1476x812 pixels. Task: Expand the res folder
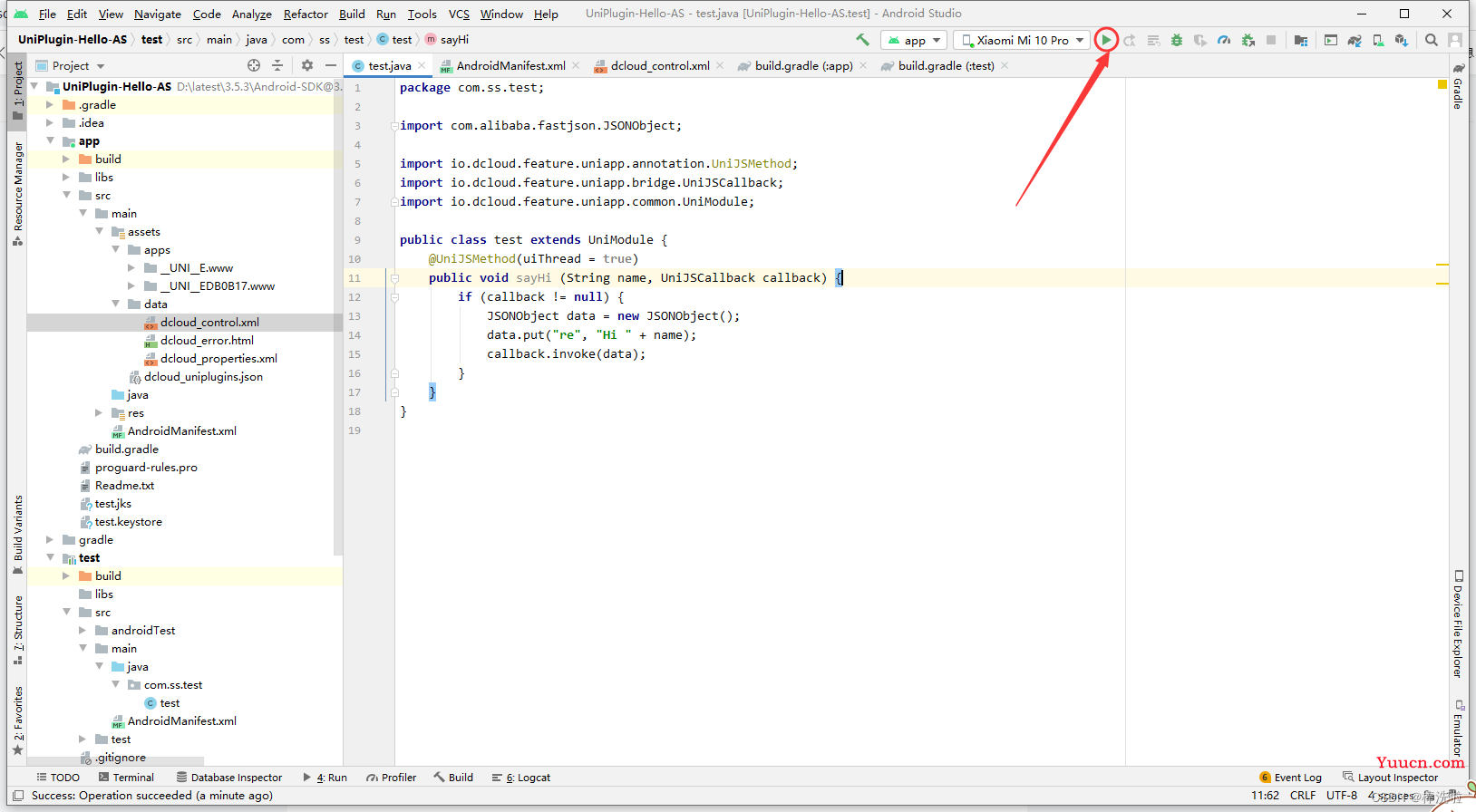click(99, 413)
